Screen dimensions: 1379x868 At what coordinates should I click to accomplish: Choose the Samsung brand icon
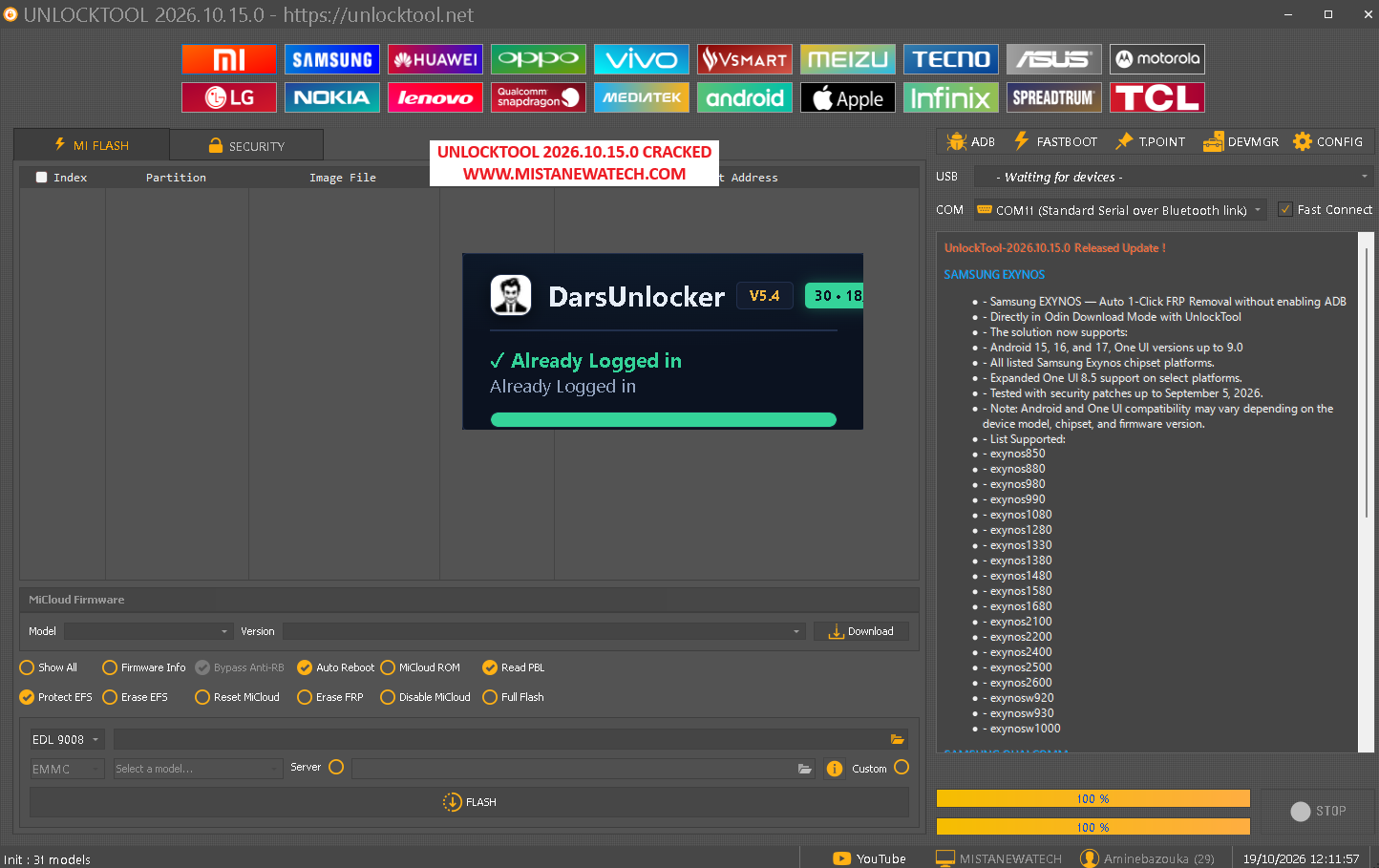coord(332,59)
